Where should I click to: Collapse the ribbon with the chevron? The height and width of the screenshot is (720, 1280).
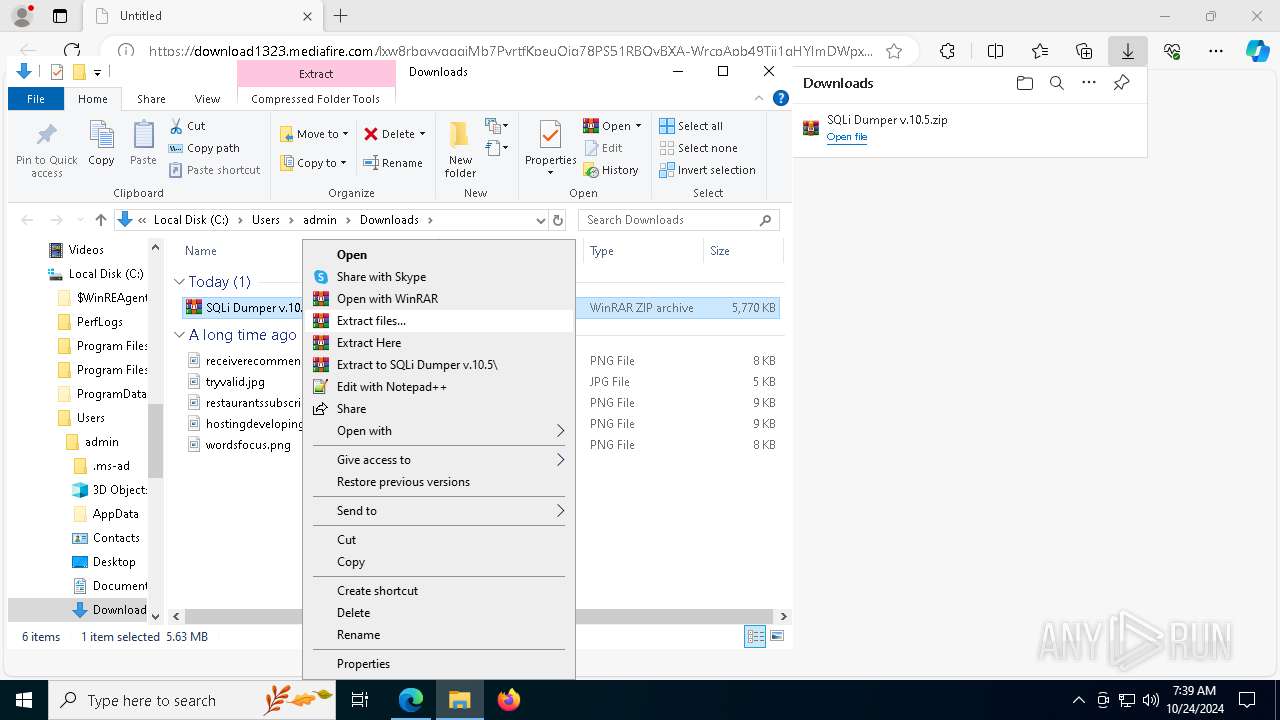[761, 98]
